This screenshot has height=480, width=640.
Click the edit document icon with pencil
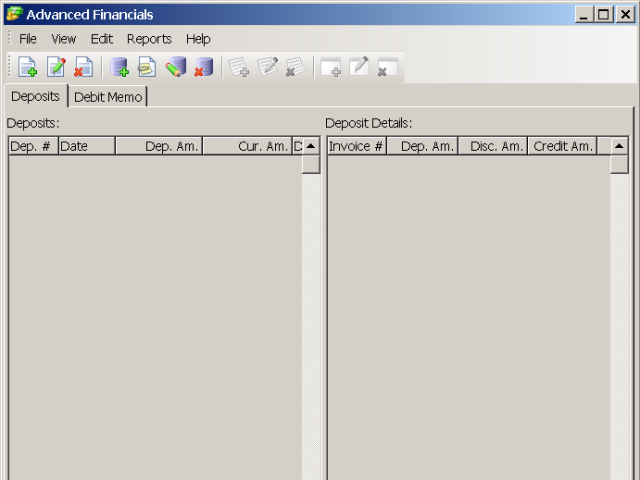(x=56, y=67)
